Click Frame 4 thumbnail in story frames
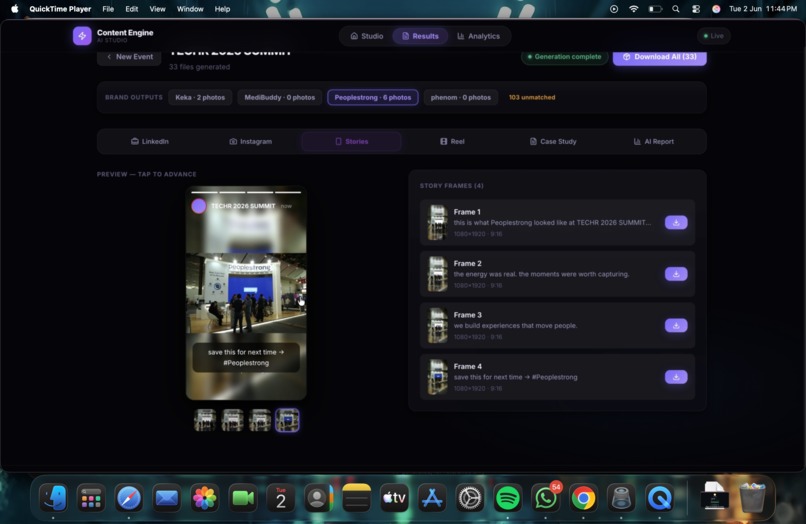 437,377
